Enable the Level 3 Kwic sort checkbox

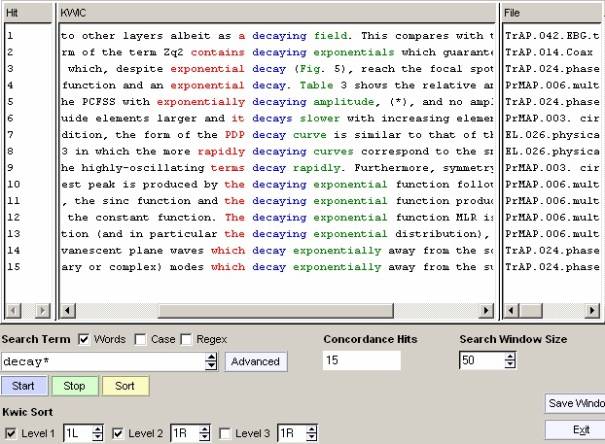pyautogui.click(x=224, y=433)
